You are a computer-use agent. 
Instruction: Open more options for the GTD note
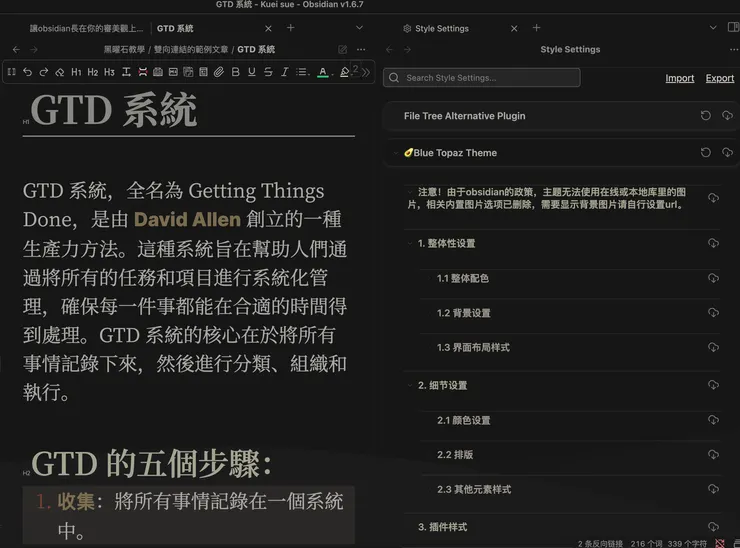(361, 49)
